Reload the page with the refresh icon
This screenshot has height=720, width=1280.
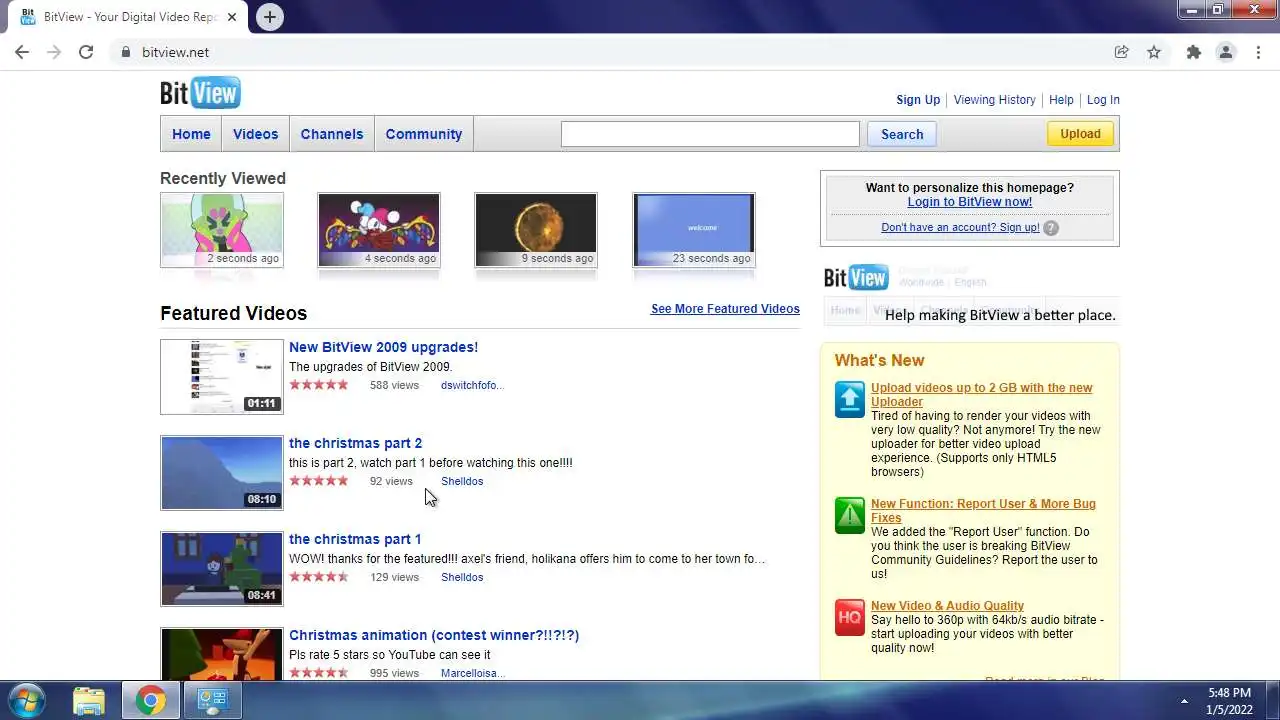coord(86,52)
